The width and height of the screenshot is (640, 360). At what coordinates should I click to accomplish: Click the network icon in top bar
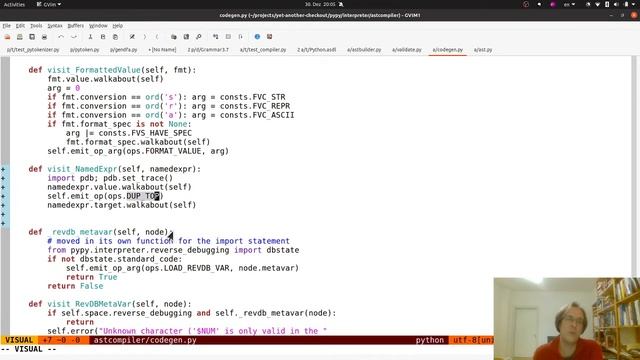point(598,4)
